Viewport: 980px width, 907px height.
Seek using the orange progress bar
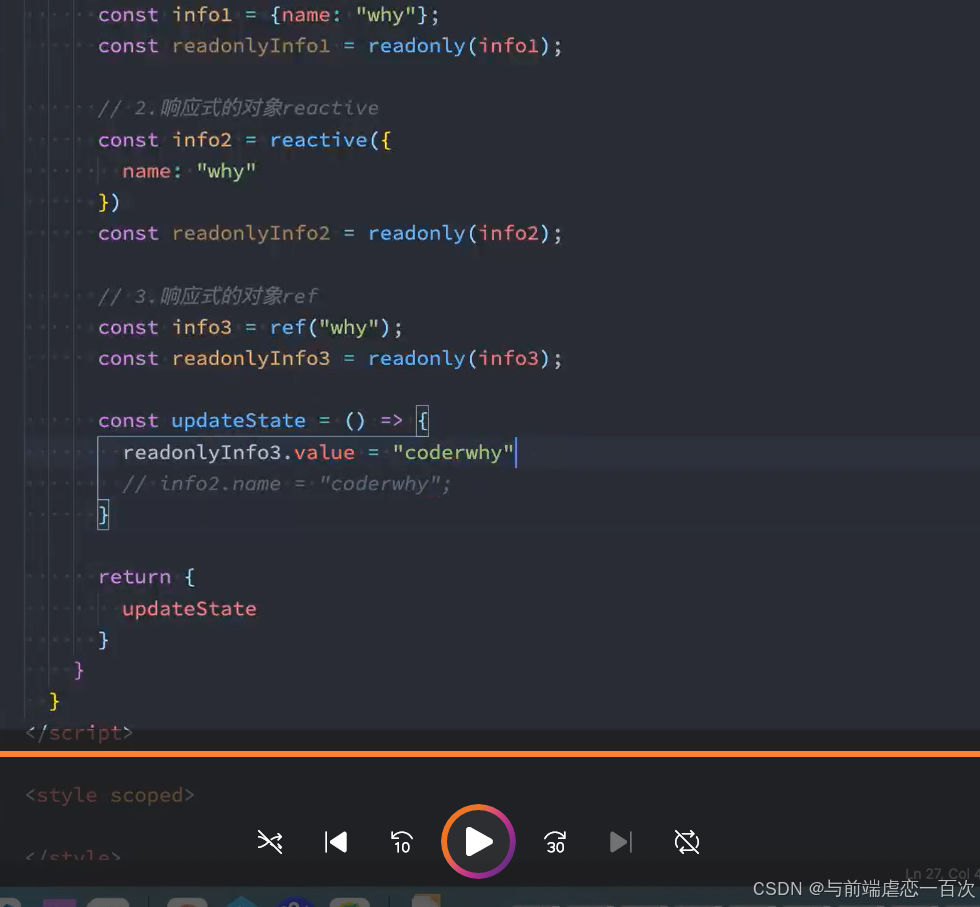(490, 754)
